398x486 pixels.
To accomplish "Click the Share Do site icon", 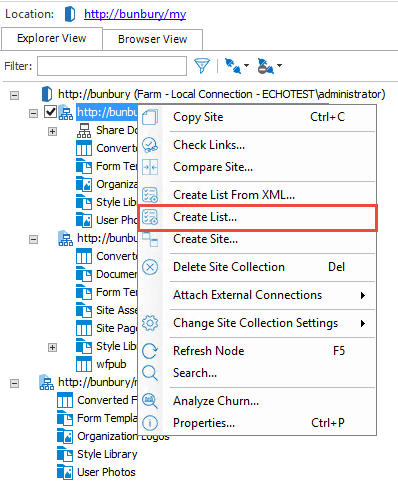I will pos(84,130).
